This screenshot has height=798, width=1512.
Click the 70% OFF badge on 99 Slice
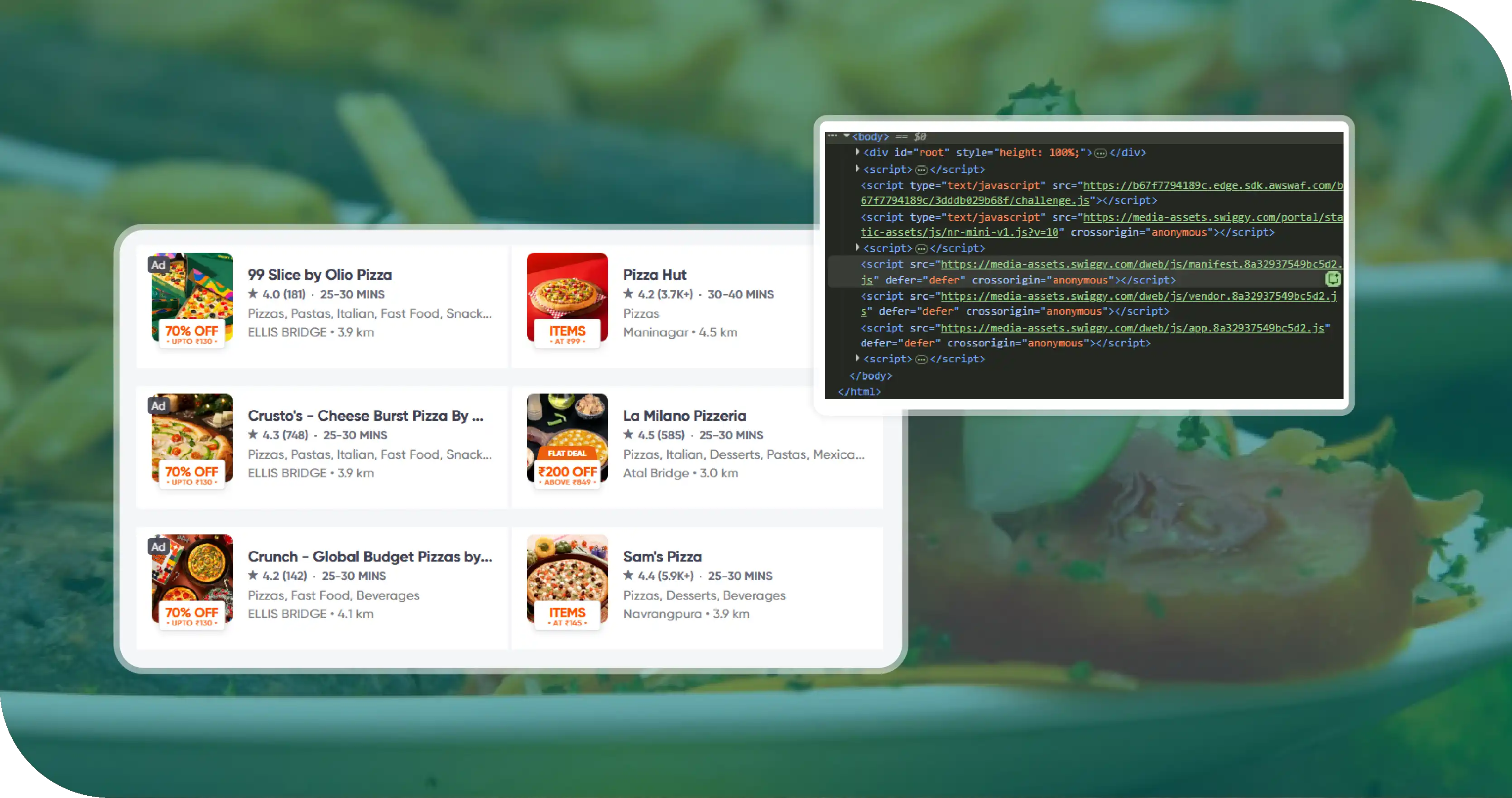tap(192, 334)
